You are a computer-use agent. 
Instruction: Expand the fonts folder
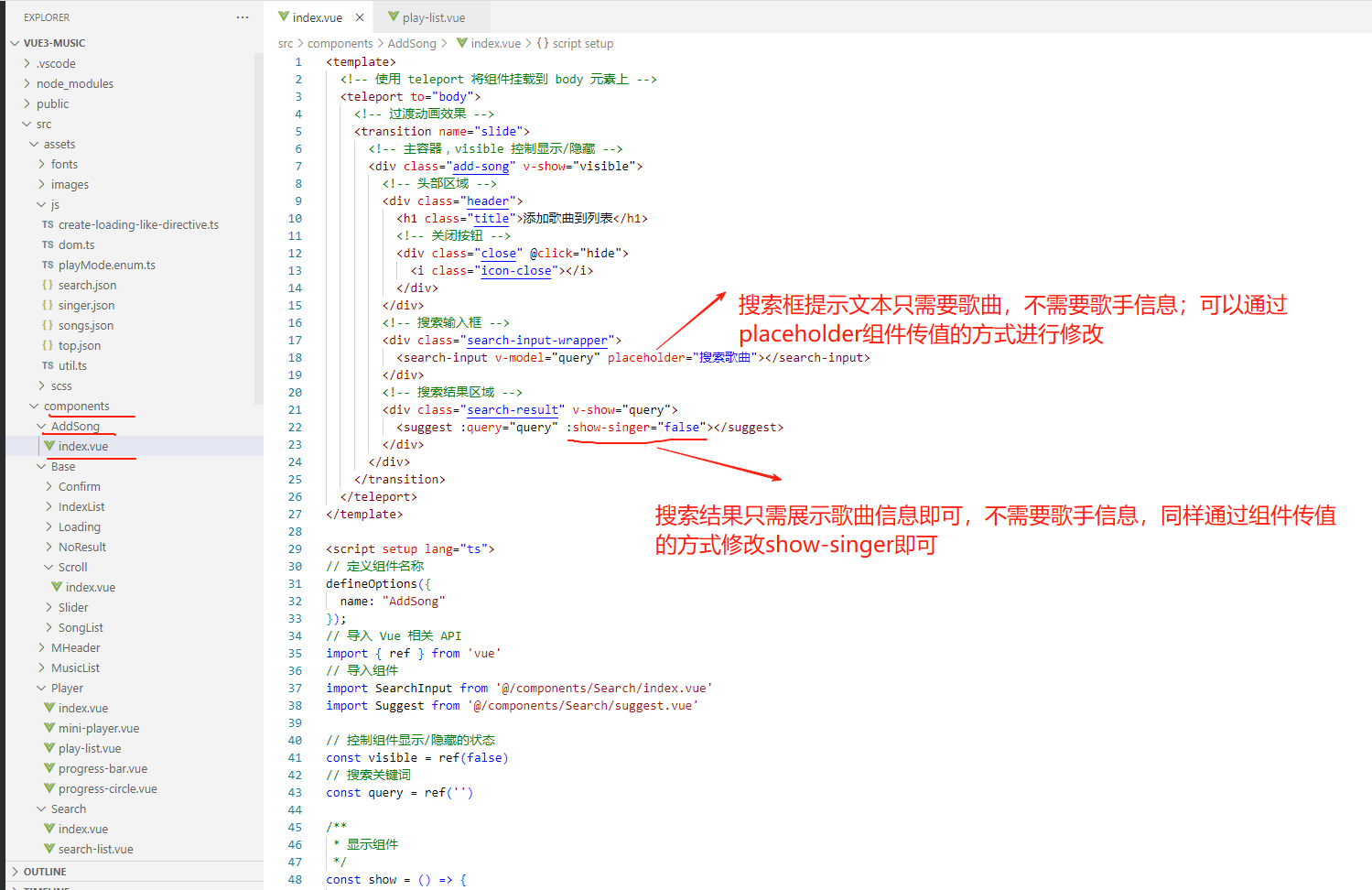point(42,164)
